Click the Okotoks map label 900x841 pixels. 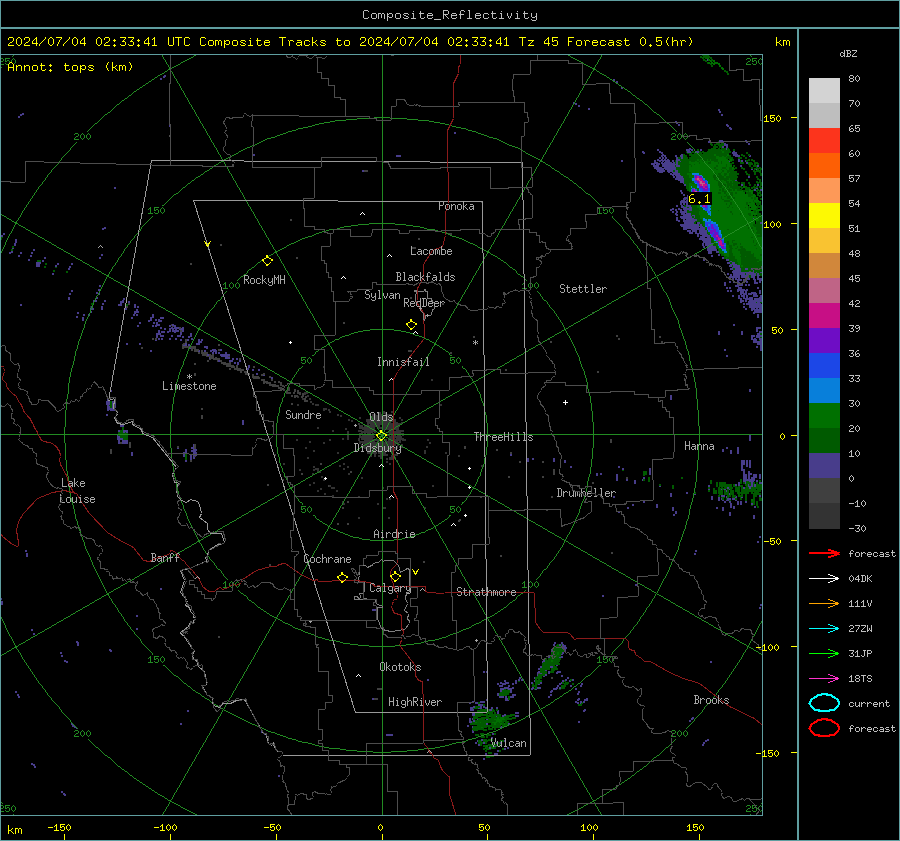coord(400,667)
